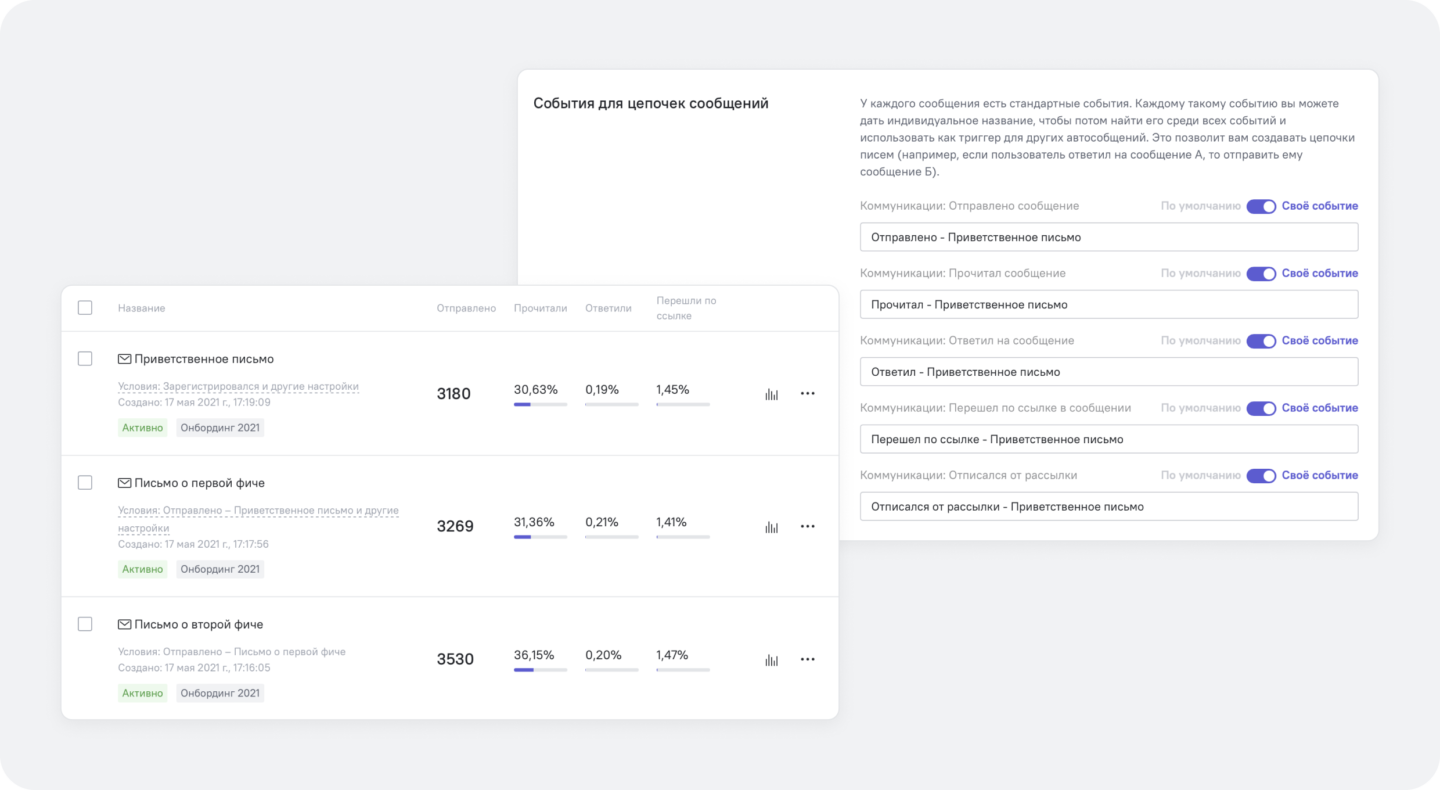Click sent count 3530
This screenshot has width=1440, height=790.
coord(455,660)
